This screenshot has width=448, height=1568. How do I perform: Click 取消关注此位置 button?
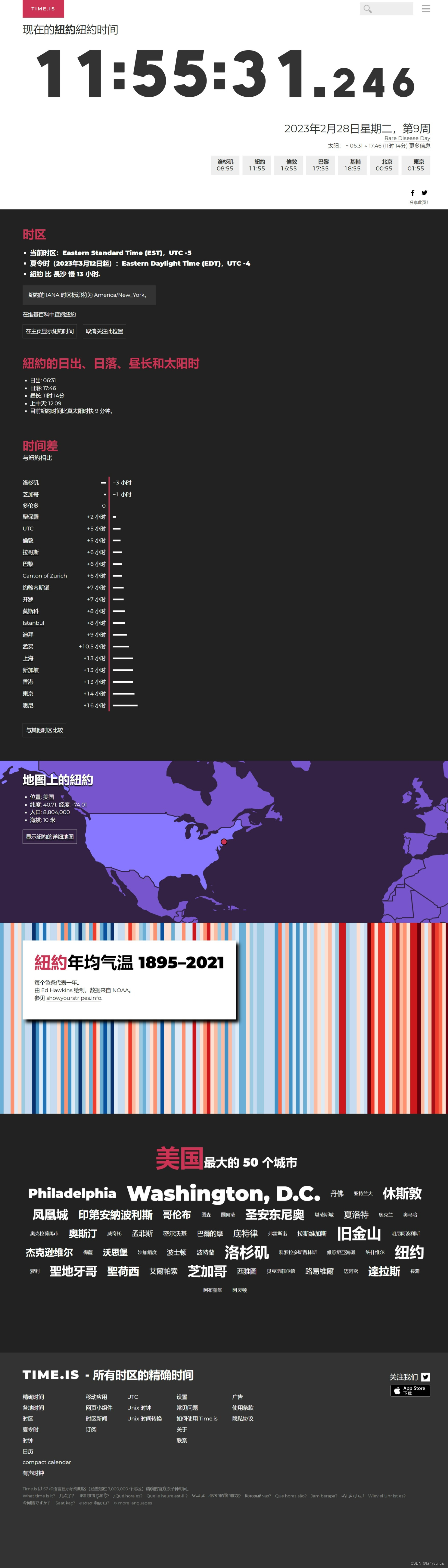[104, 331]
